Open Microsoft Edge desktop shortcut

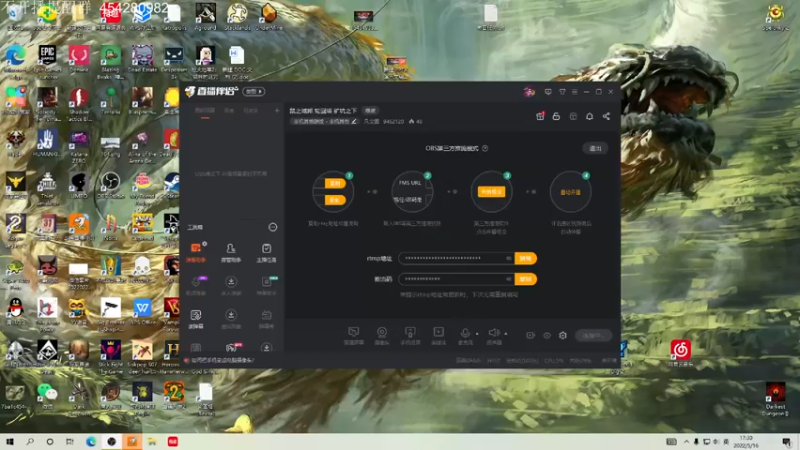pos(15,60)
